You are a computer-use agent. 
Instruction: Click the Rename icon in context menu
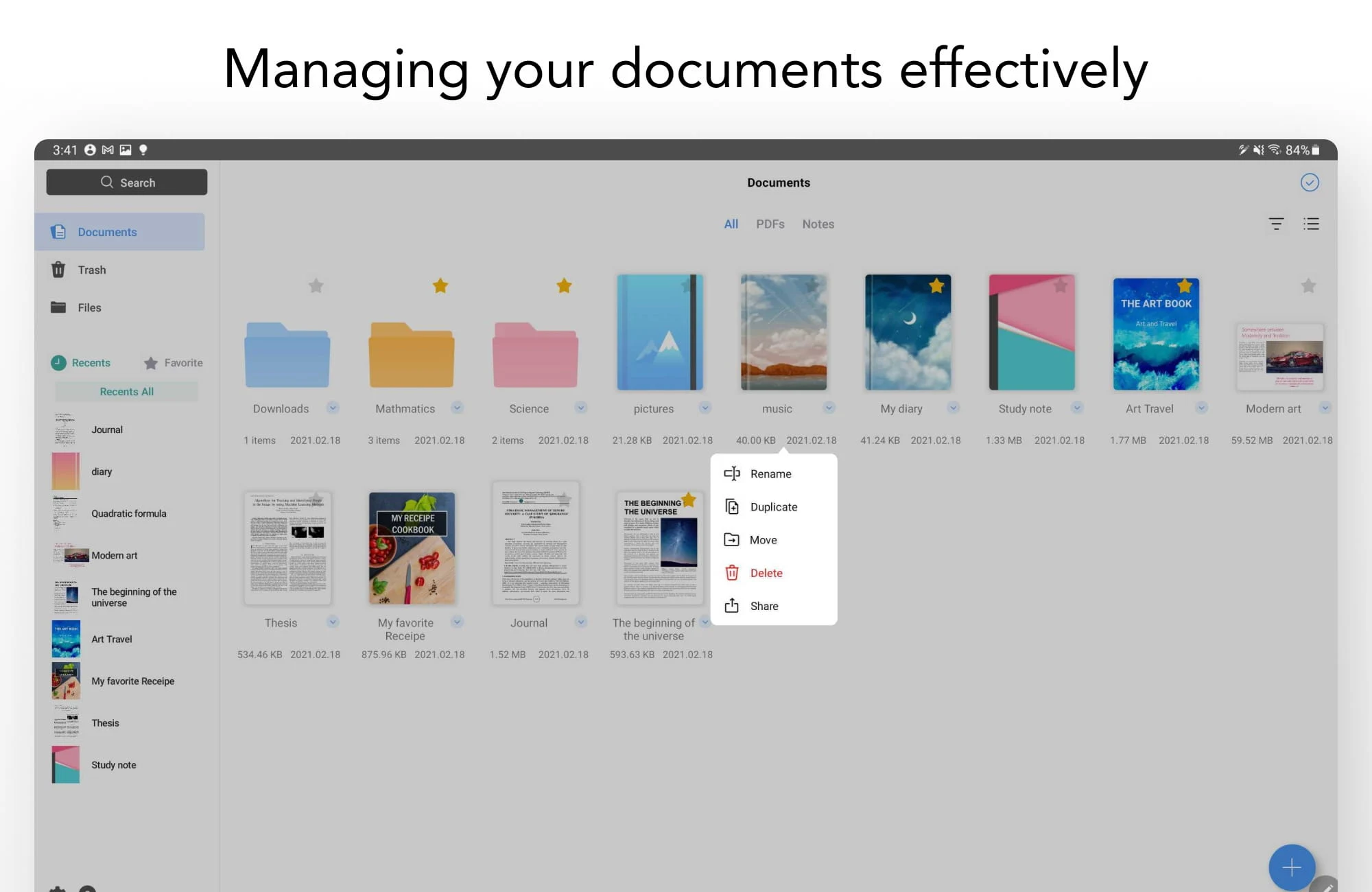pos(732,473)
